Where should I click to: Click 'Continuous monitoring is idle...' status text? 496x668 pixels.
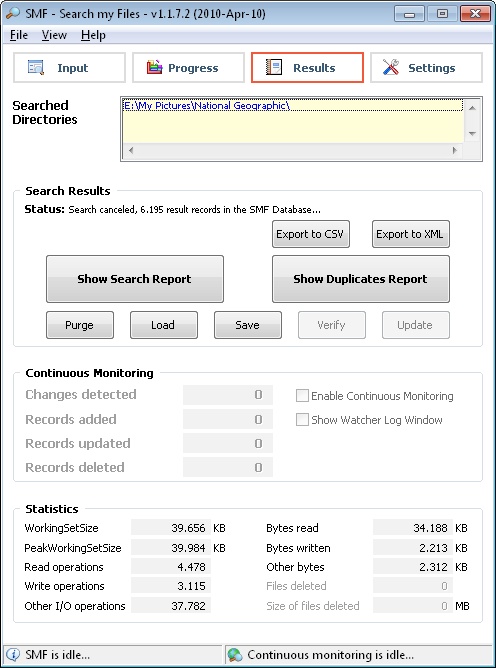point(330,654)
